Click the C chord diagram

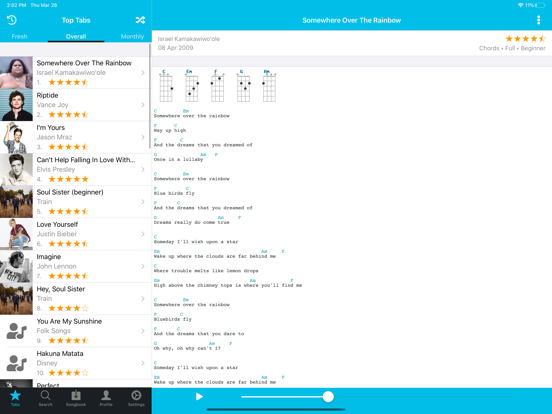tap(166, 86)
